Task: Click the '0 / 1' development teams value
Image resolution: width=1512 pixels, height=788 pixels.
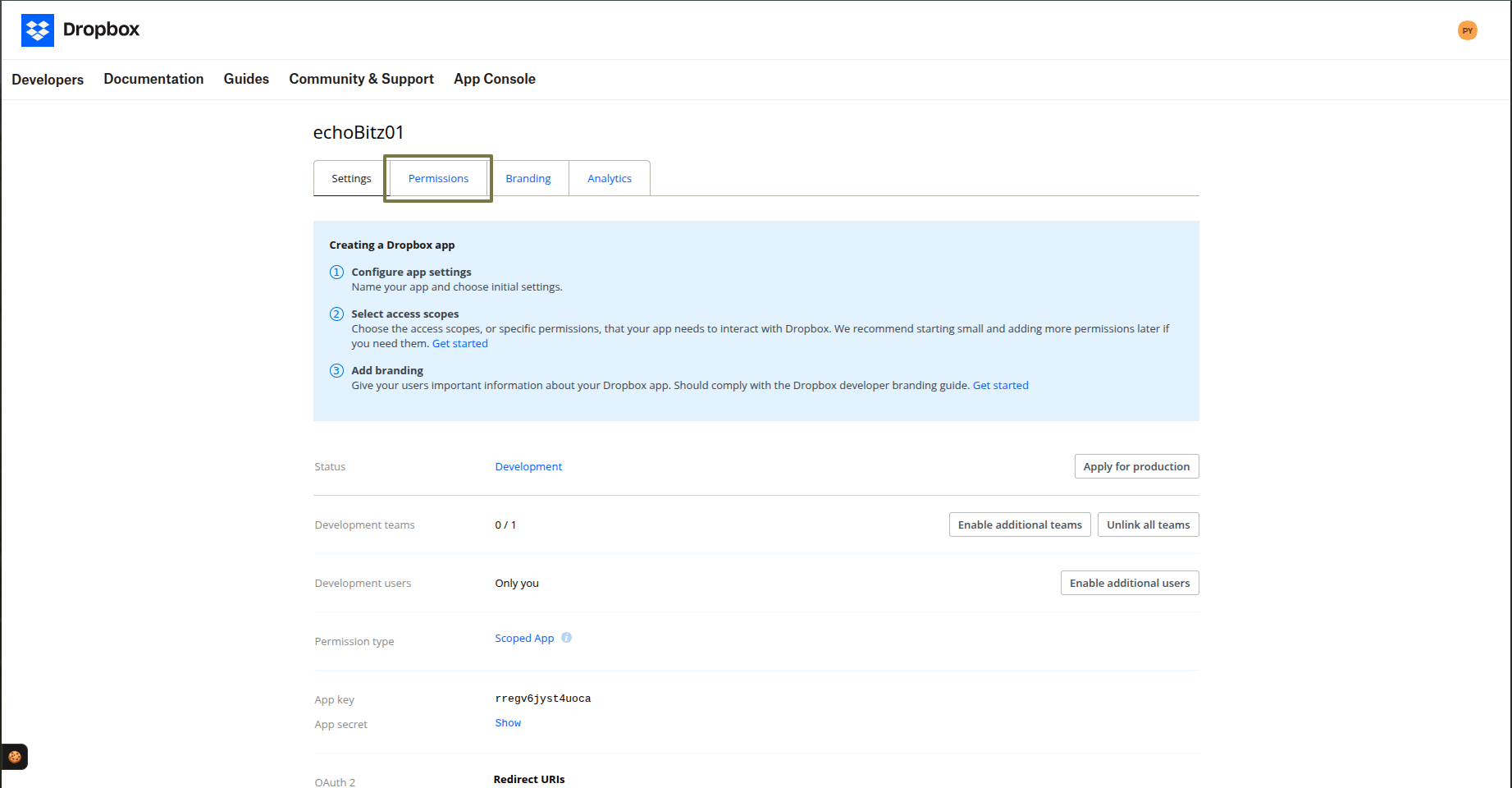Action: (x=505, y=525)
